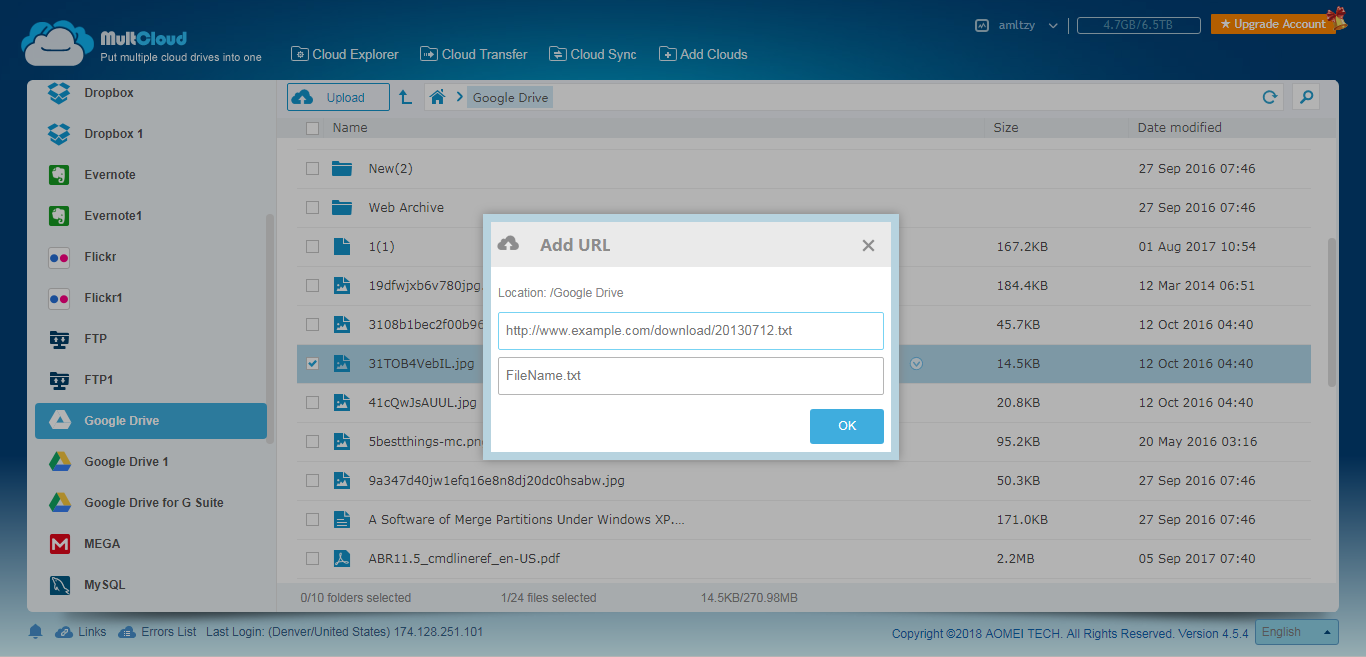Close the Add URL dialog
The width and height of the screenshot is (1366, 657).
868,245
